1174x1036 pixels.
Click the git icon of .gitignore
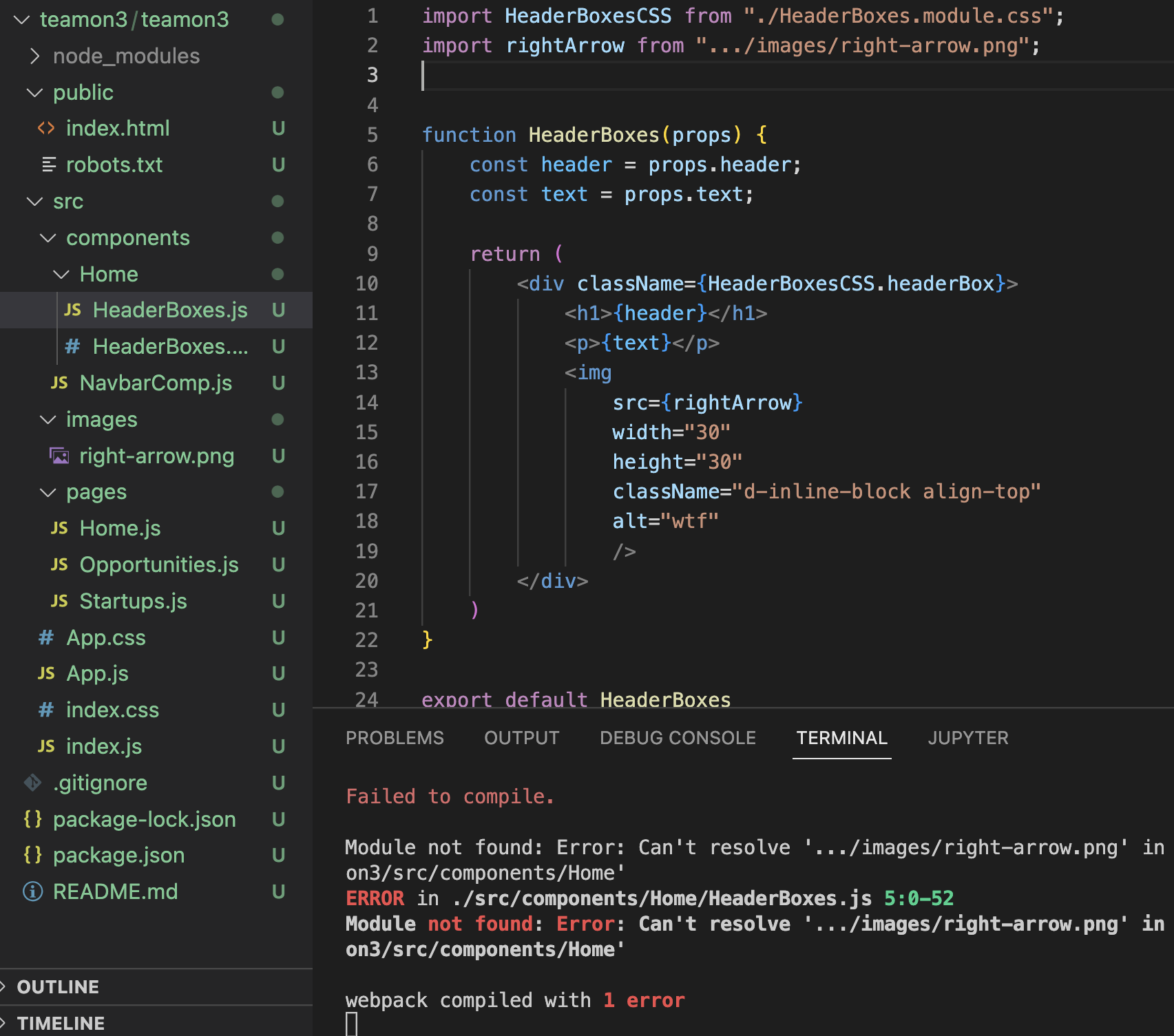32,783
